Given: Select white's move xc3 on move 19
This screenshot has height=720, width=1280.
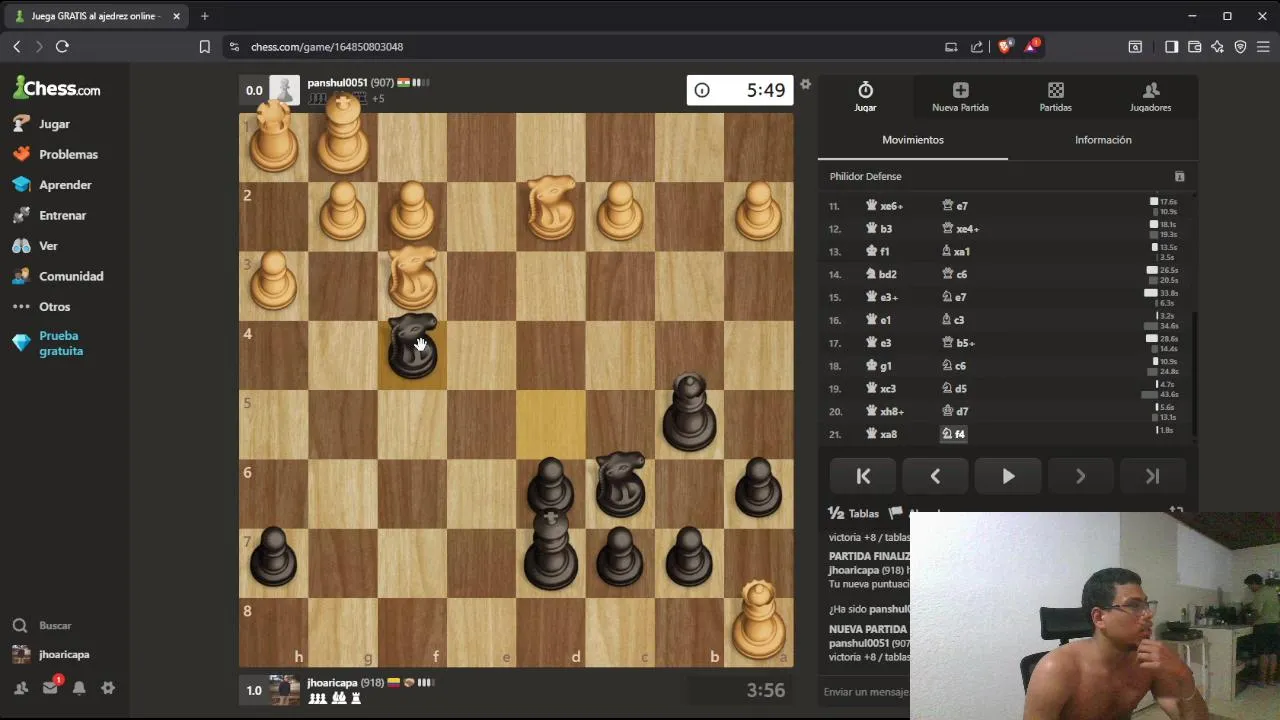Looking at the screenshot, I should tap(881, 388).
